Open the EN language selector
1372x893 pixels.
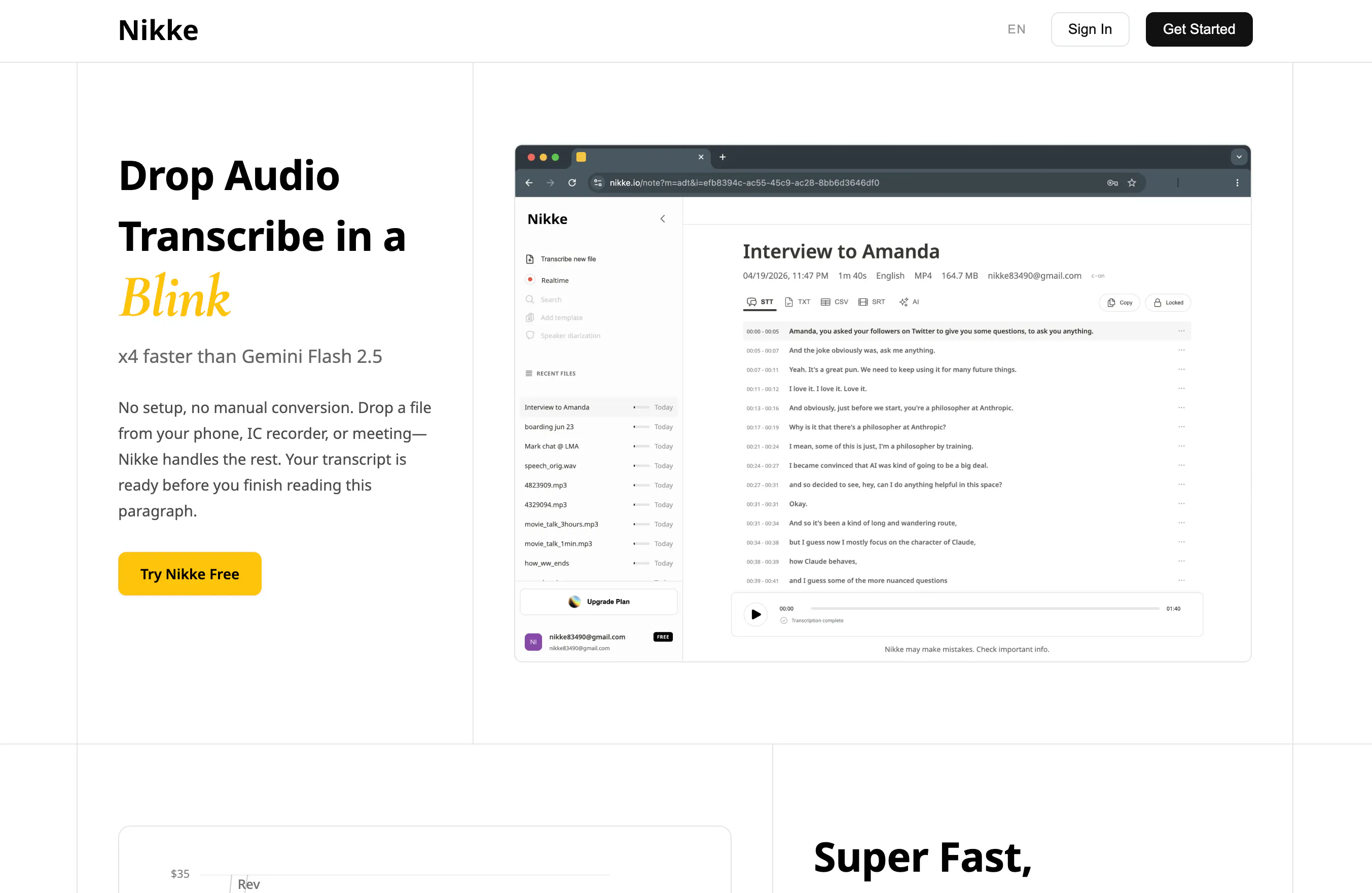[x=1016, y=29]
